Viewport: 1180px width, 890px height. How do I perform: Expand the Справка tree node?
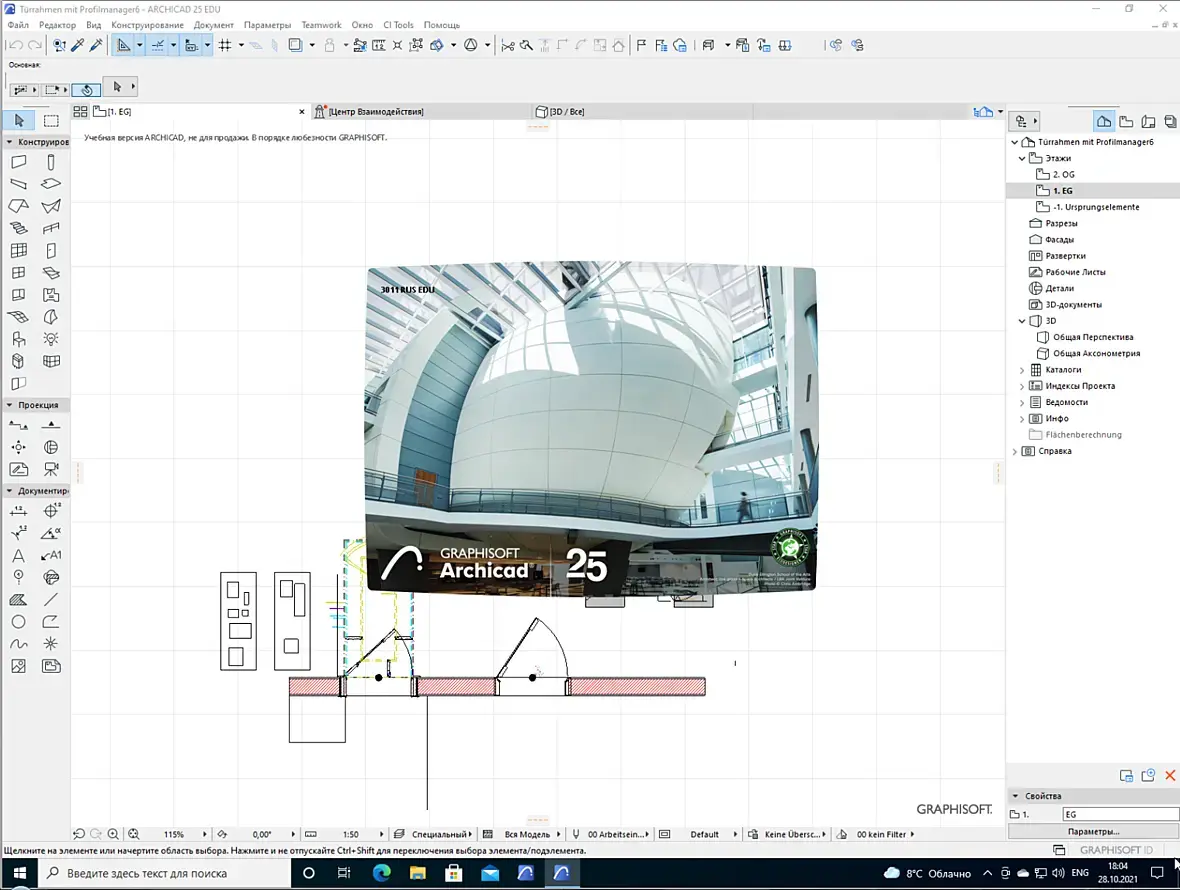click(1014, 451)
